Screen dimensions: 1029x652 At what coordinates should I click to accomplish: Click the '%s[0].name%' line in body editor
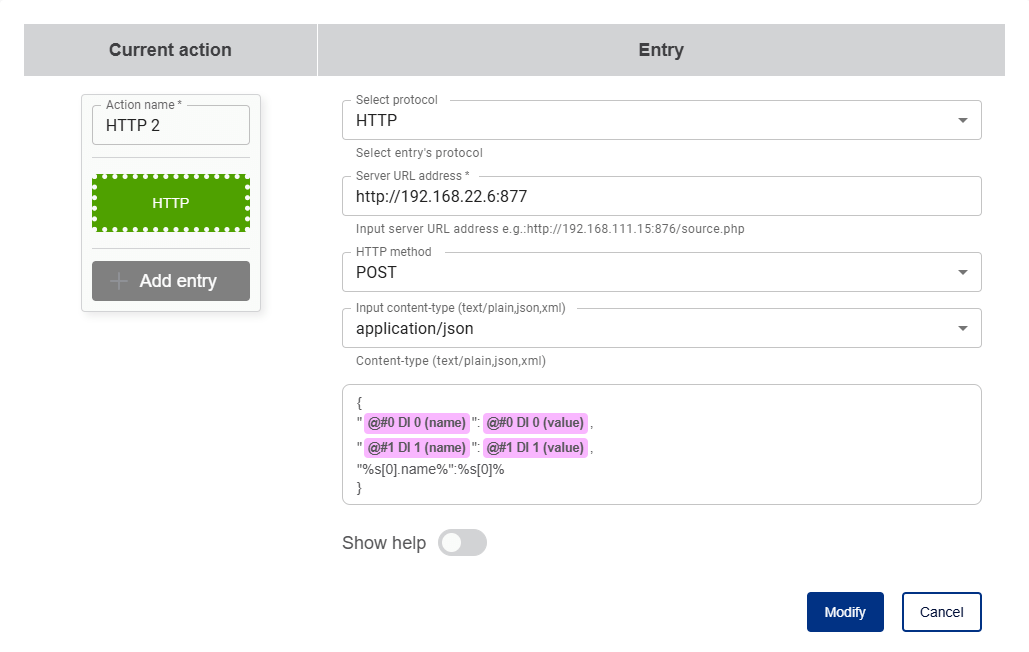431,469
